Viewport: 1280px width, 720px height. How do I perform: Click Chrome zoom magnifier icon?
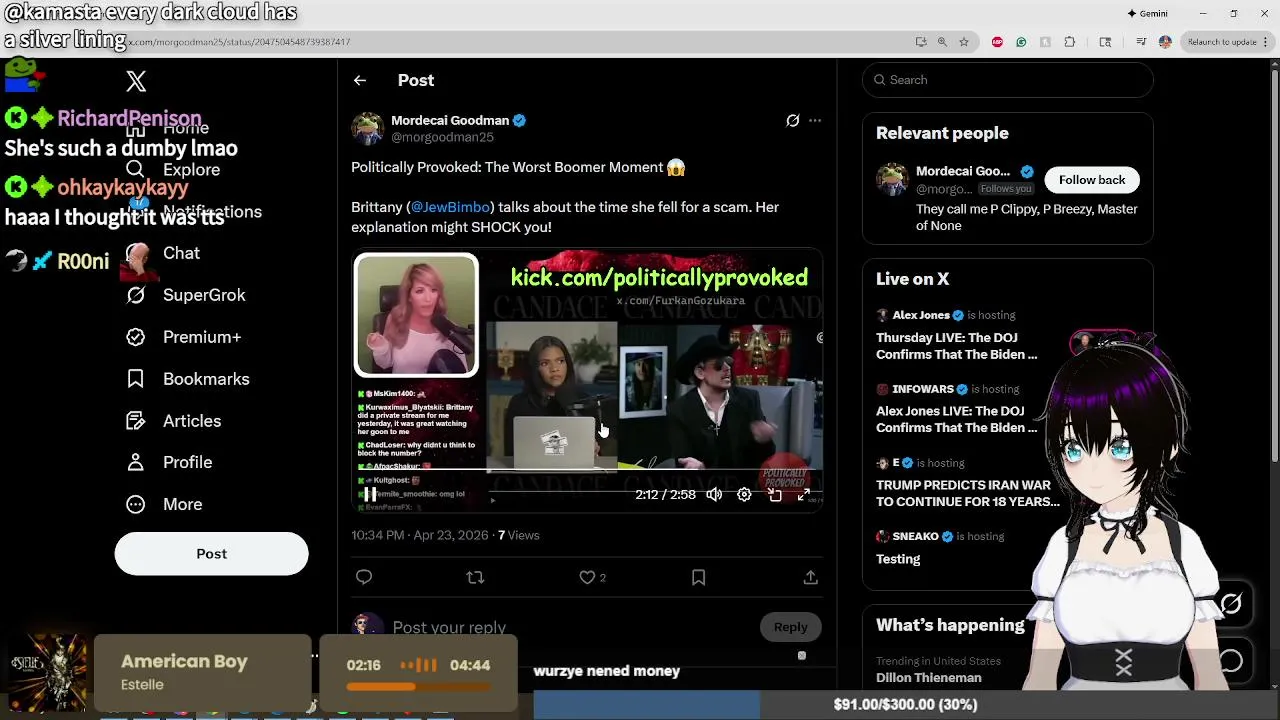click(x=942, y=42)
